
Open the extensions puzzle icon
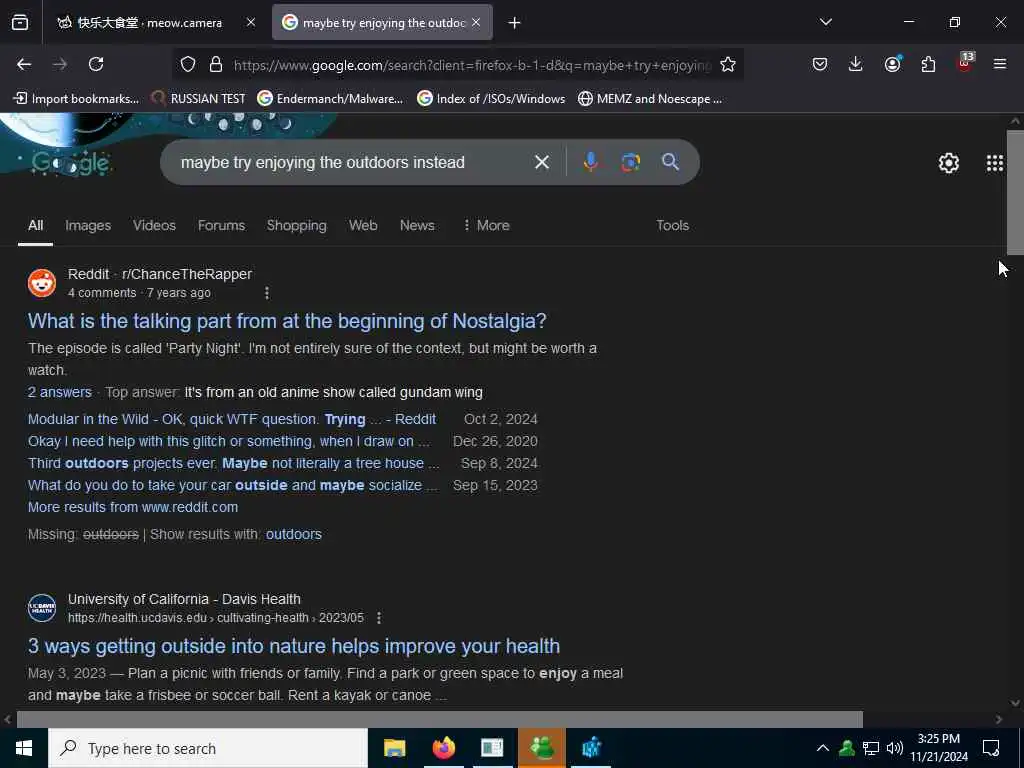tap(928, 64)
